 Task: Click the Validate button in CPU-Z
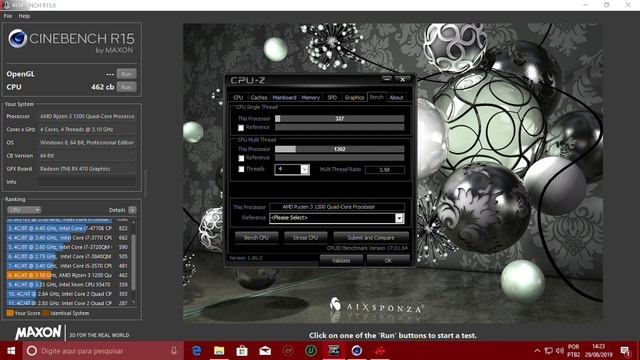click(341, 260)
